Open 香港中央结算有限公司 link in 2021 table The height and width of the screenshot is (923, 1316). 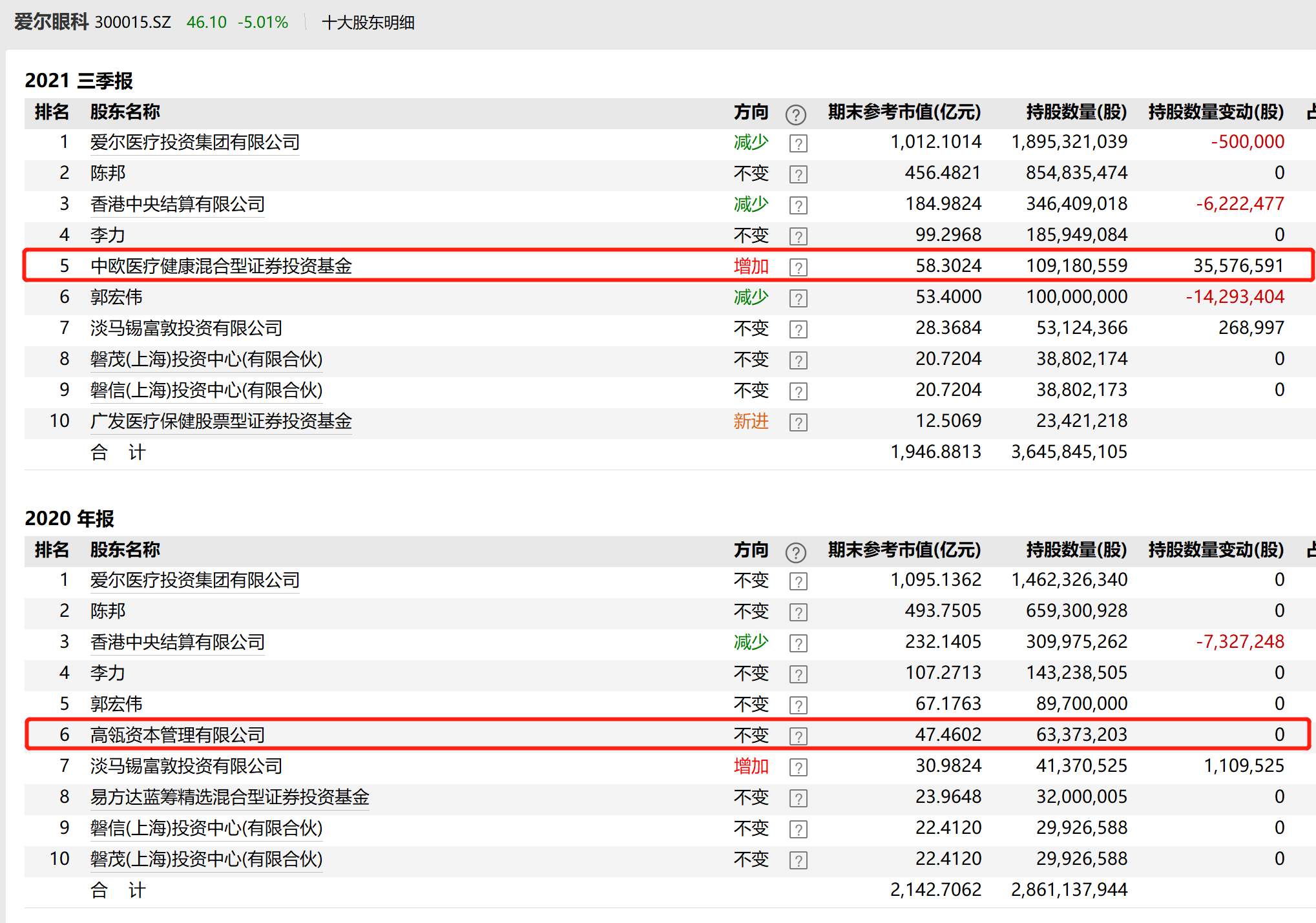coord(177,204)
